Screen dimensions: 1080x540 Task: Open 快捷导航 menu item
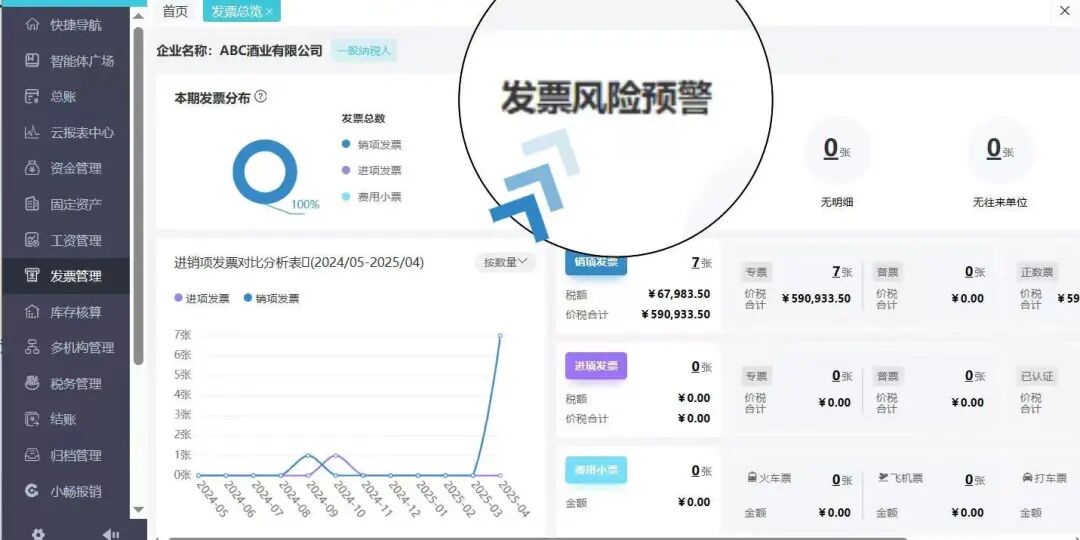(65, 25)
